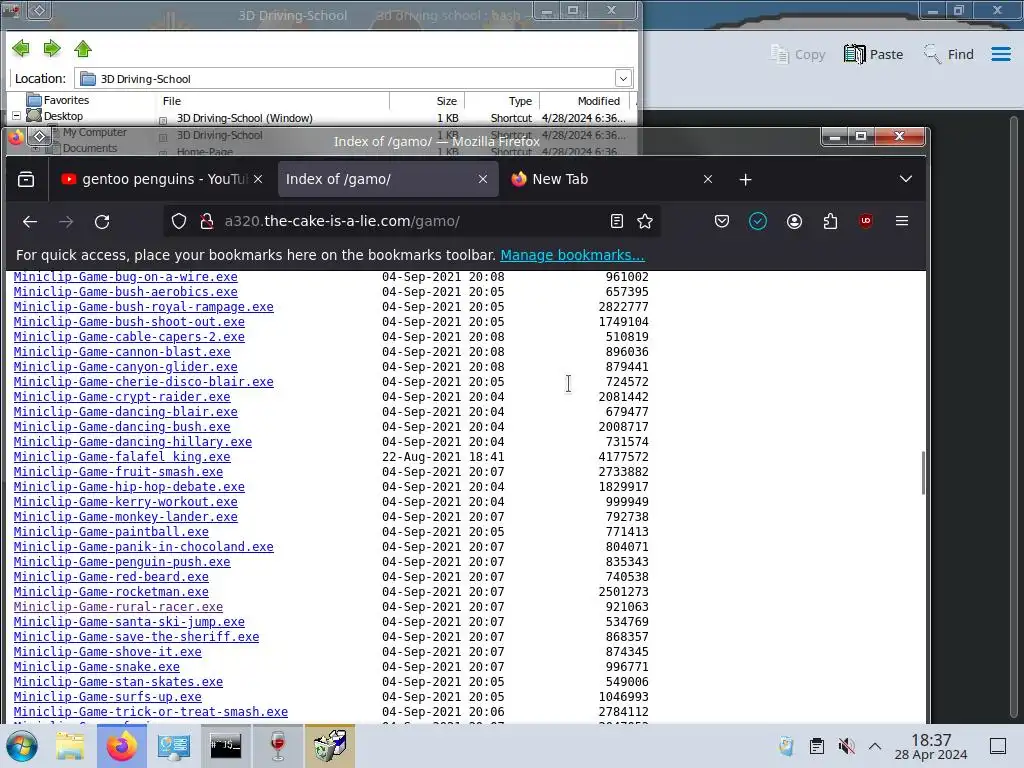This screenshot has width=1024, height=768.
Task: Click the shield tracking protection icon
Action: click(x=178, y=221)
